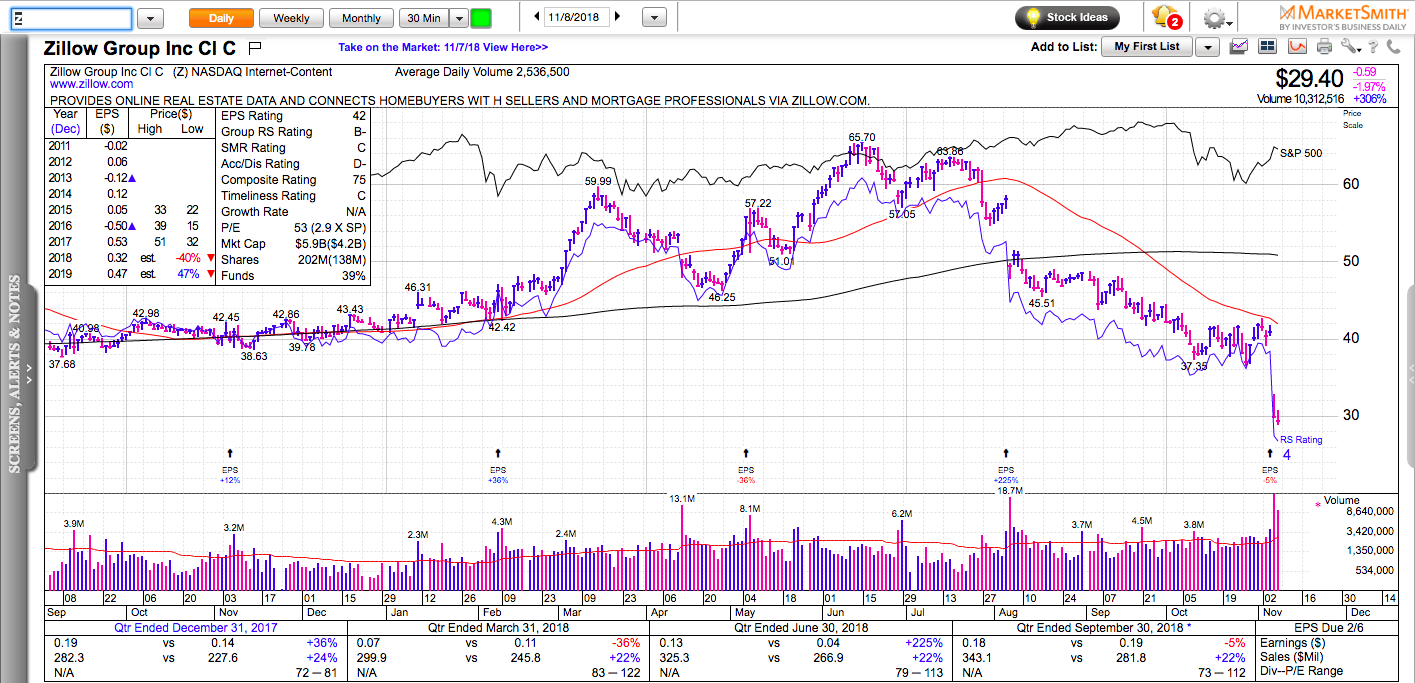The image size is (1415, 683).
Task: Open the four-panel grid layout icon
Action: click(x=1267, y=46)
